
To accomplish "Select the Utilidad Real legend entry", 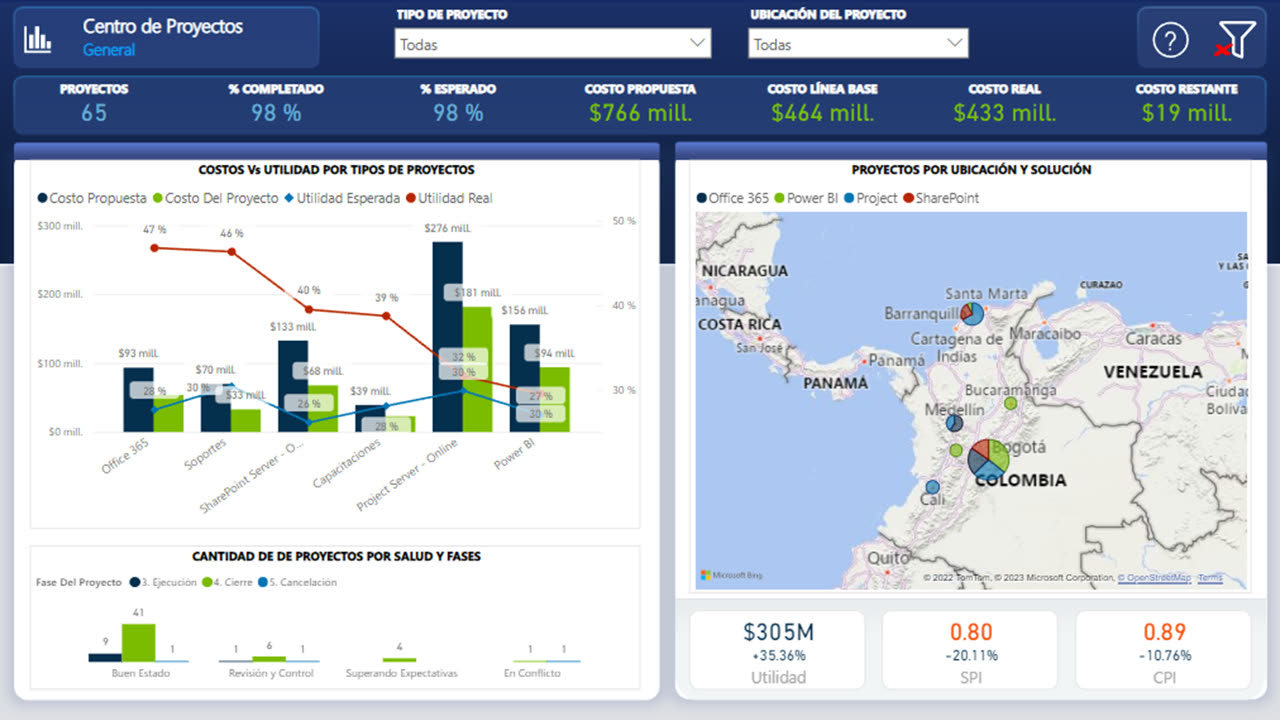I will tap(449, 198).
